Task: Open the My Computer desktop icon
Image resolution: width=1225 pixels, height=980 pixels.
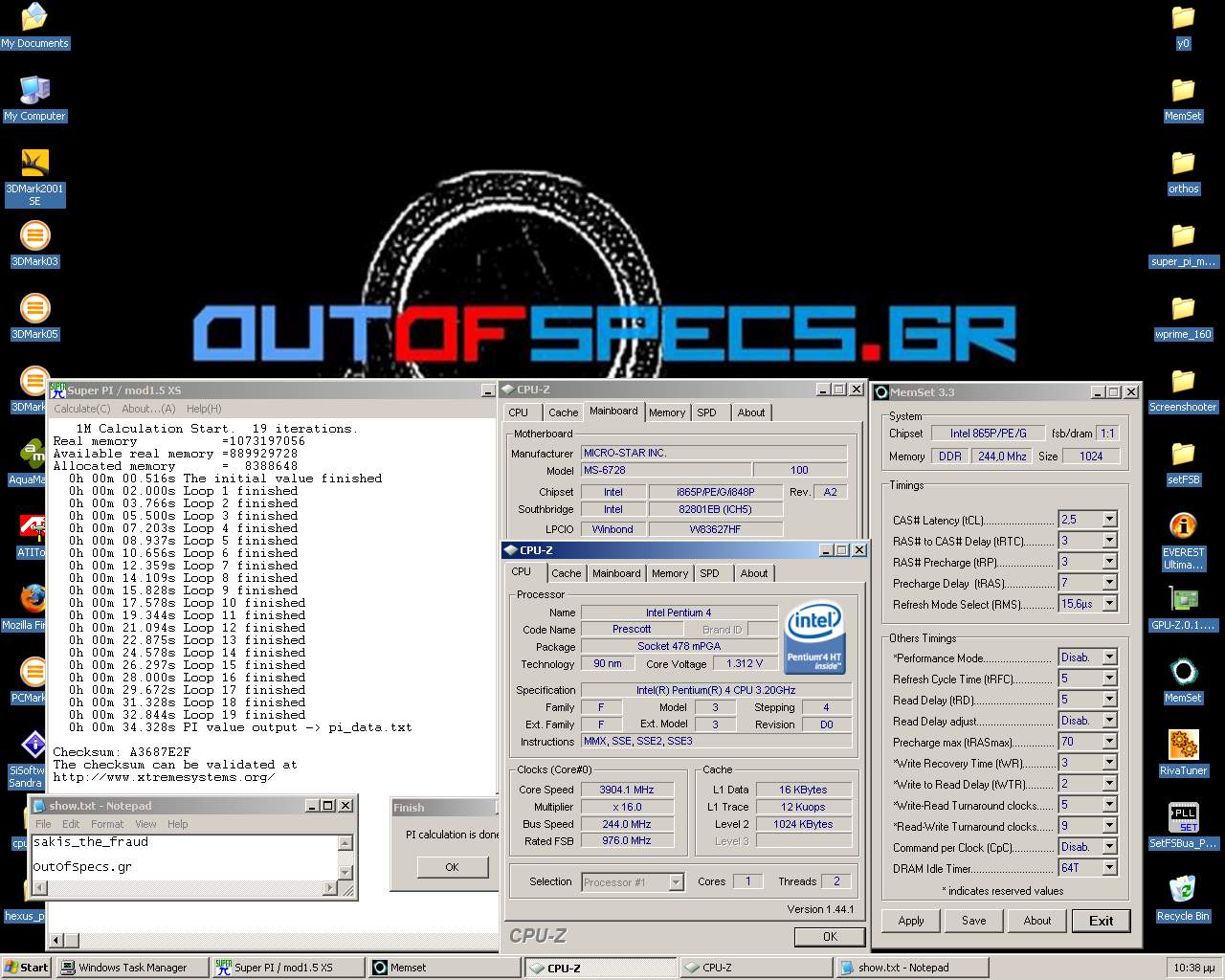Action: coord(34,99)
